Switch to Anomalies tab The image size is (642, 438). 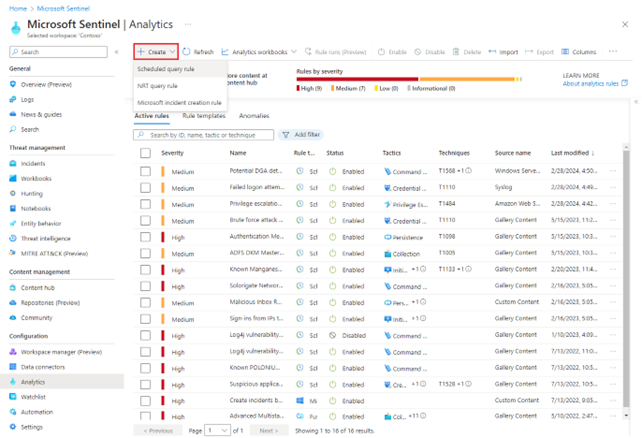pos(254,116)
